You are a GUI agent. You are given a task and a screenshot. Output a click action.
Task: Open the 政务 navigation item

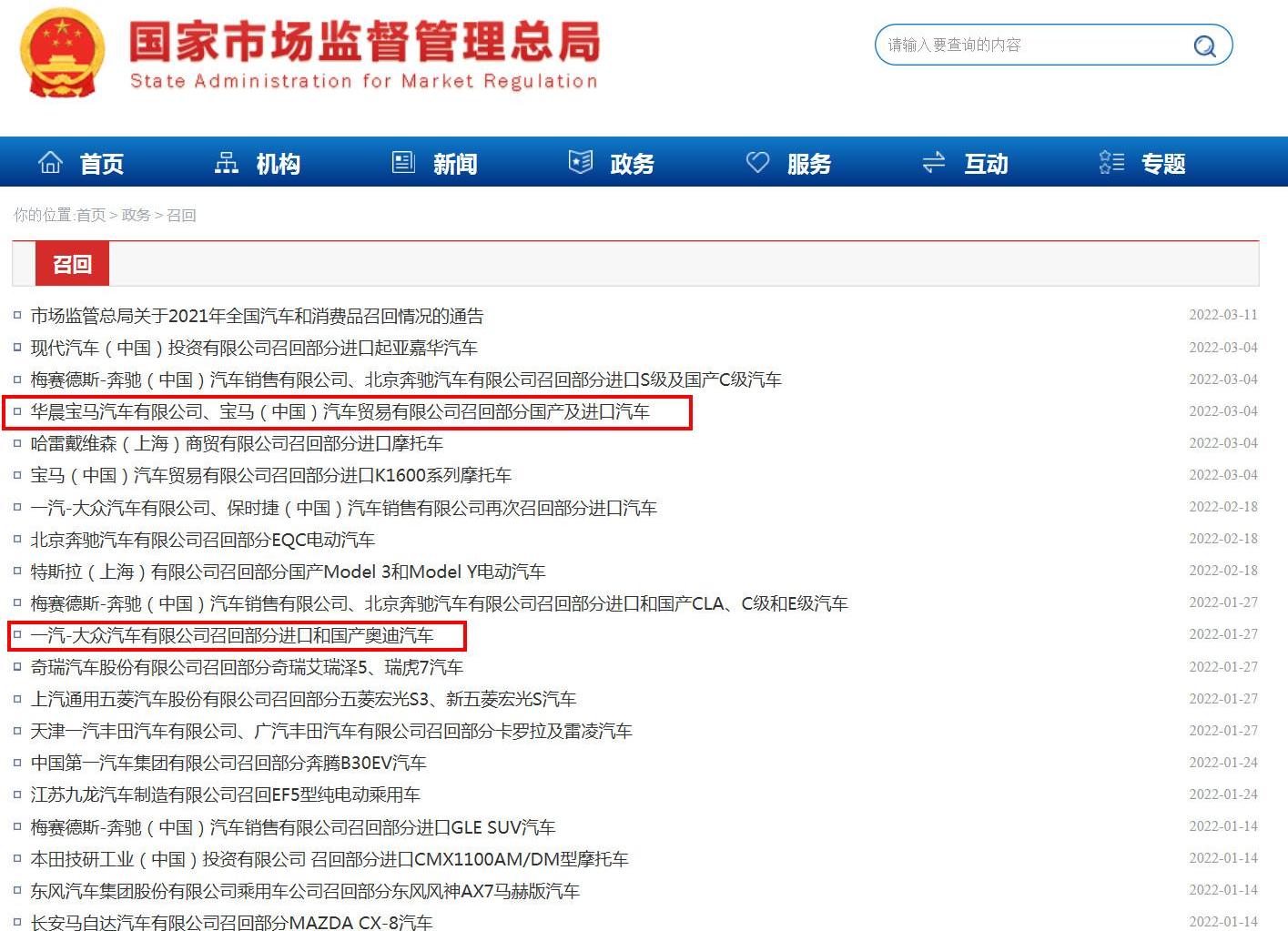[632, 164]
